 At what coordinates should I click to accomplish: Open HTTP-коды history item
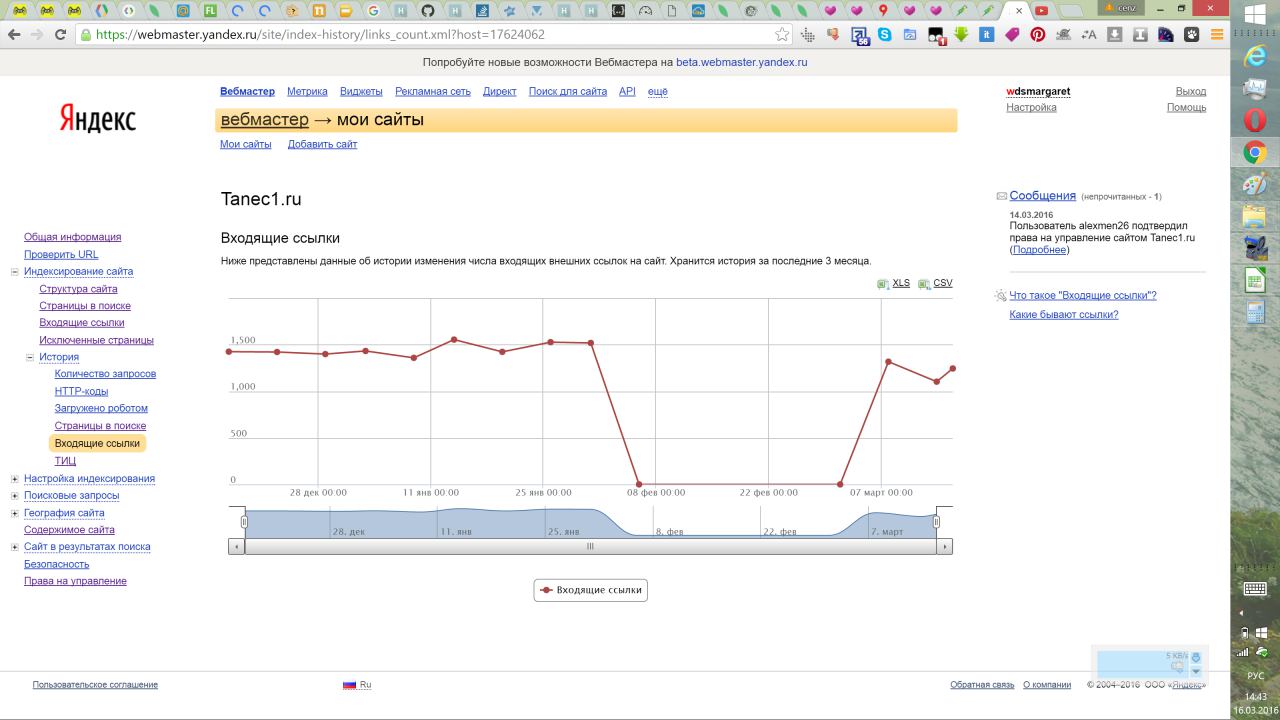(81, 391)
